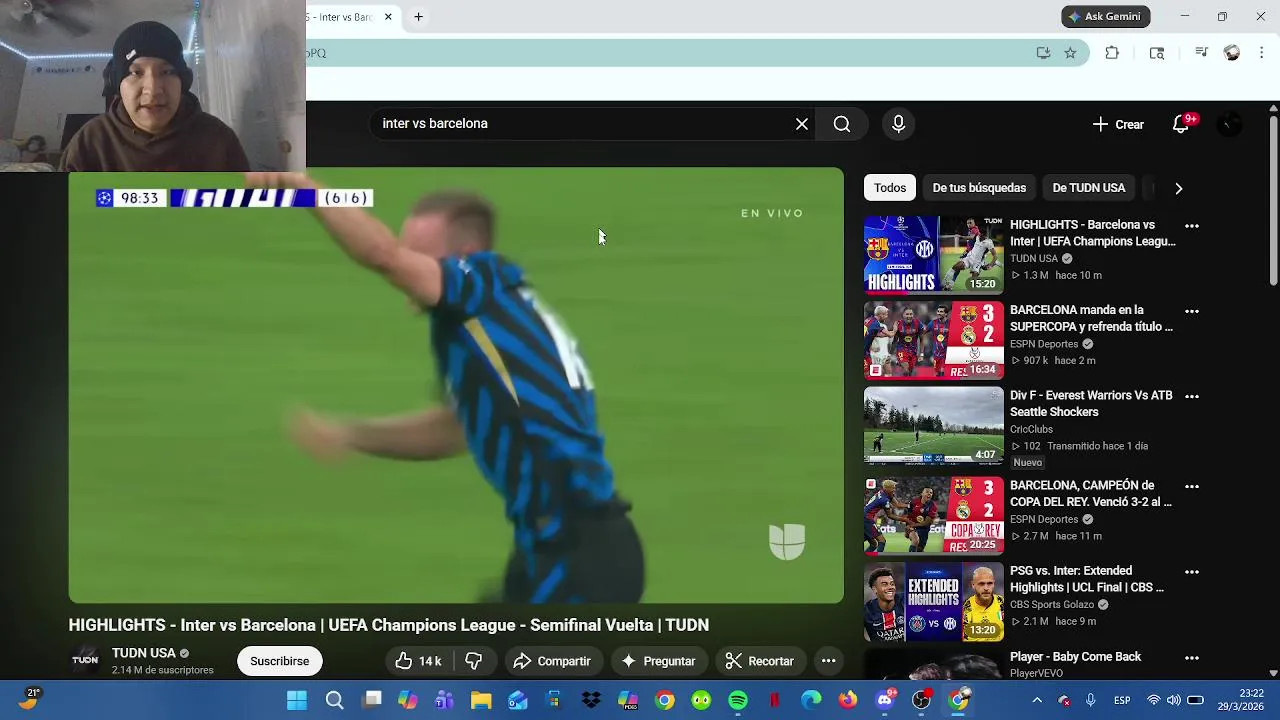Open BARCELONA manda en la SUPERCOPA thumbnail
This screenshot has width=1280, height=720.
coord(933,340)
